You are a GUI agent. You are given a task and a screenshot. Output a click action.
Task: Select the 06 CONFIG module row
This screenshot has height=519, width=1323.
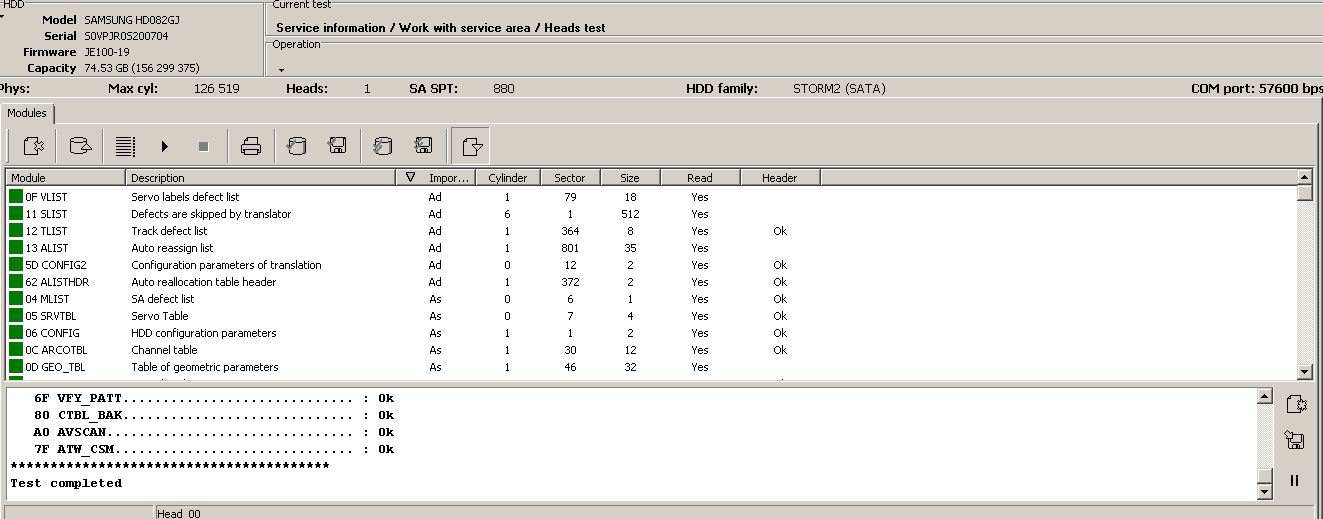click(x=651, y=333)
